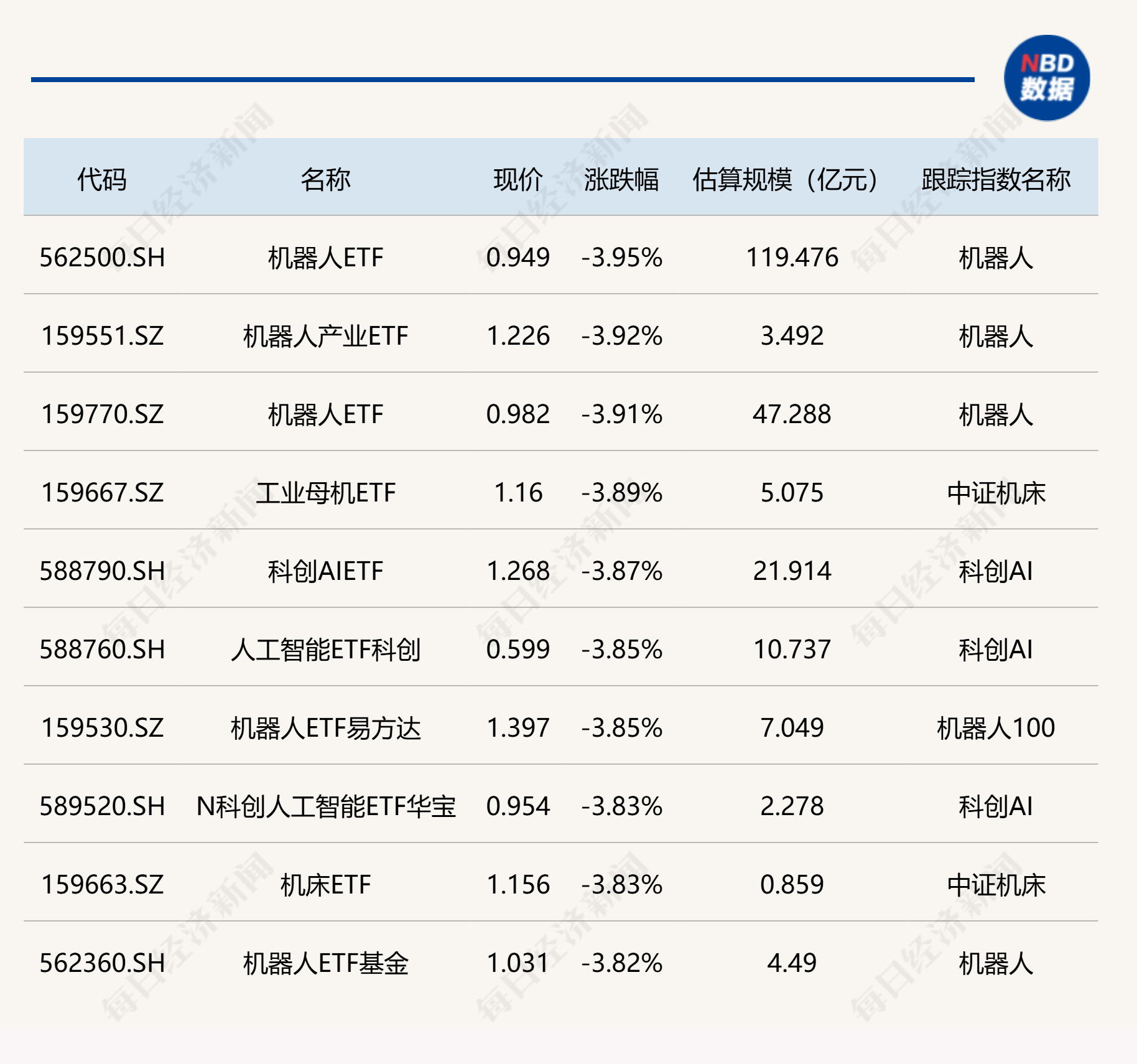The image size is (1137, 1064).
Task: Click the scale value 4.49
Action: click(792, 963)
